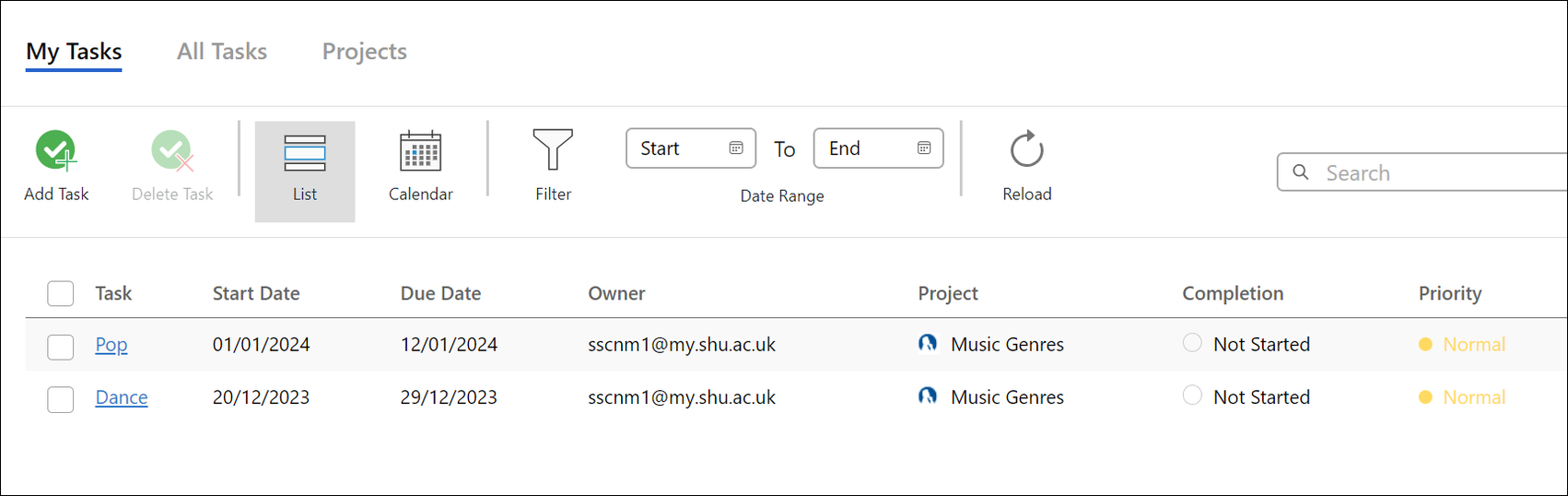
Task: Click the yellow priority dot for Dance
Action: tap(1425, 397)
